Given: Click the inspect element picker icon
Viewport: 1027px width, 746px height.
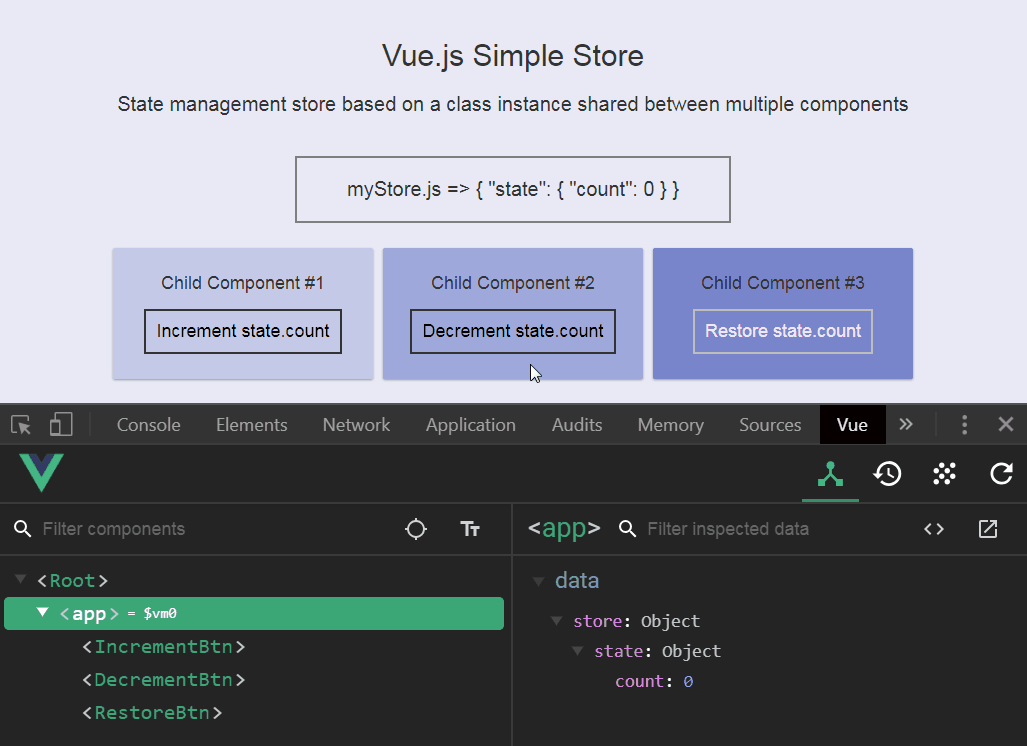Looking at the screenshot, I should (21, 424).
